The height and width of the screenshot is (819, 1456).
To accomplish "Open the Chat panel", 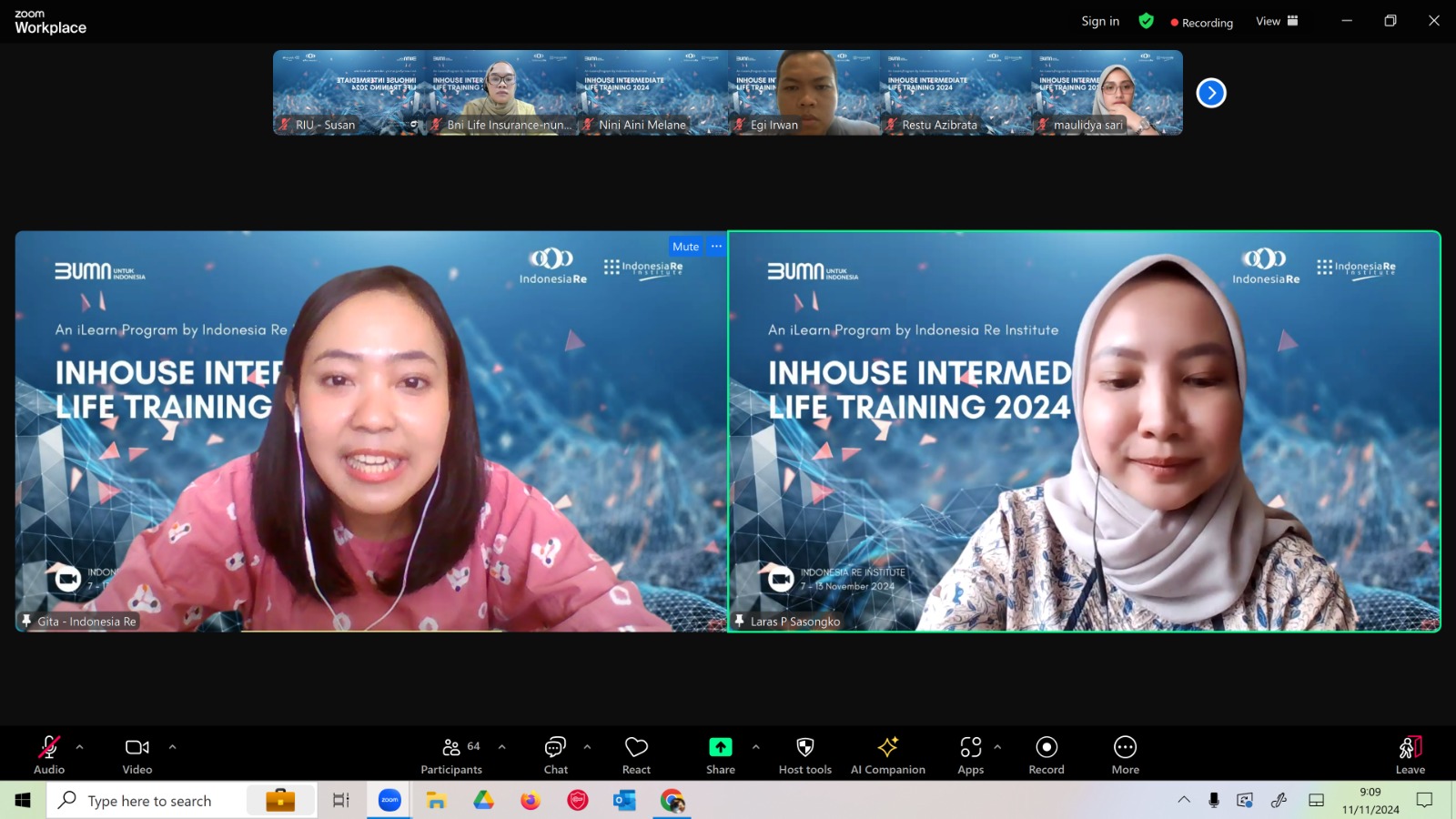I will point(555,755).
